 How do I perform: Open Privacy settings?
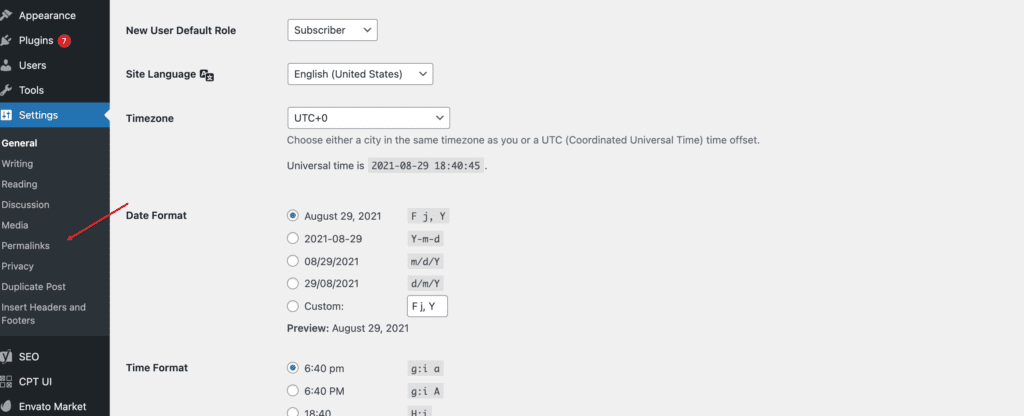[x=18, y=266]
